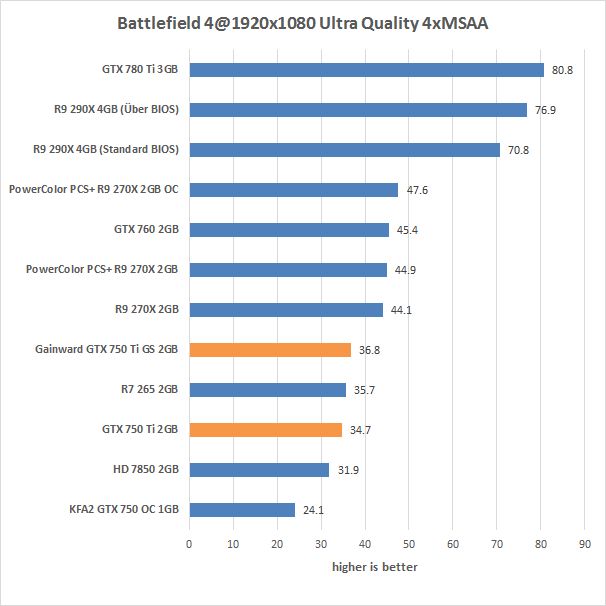Click the 76.9 data label
This screenshot has width=606, height=606.
[x=545, y=111]
